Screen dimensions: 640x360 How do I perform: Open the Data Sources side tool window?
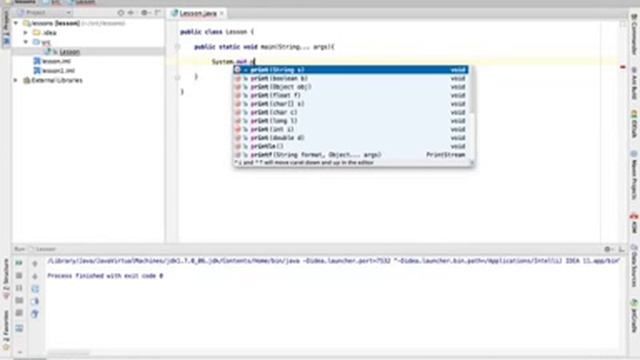click(634, 265)
